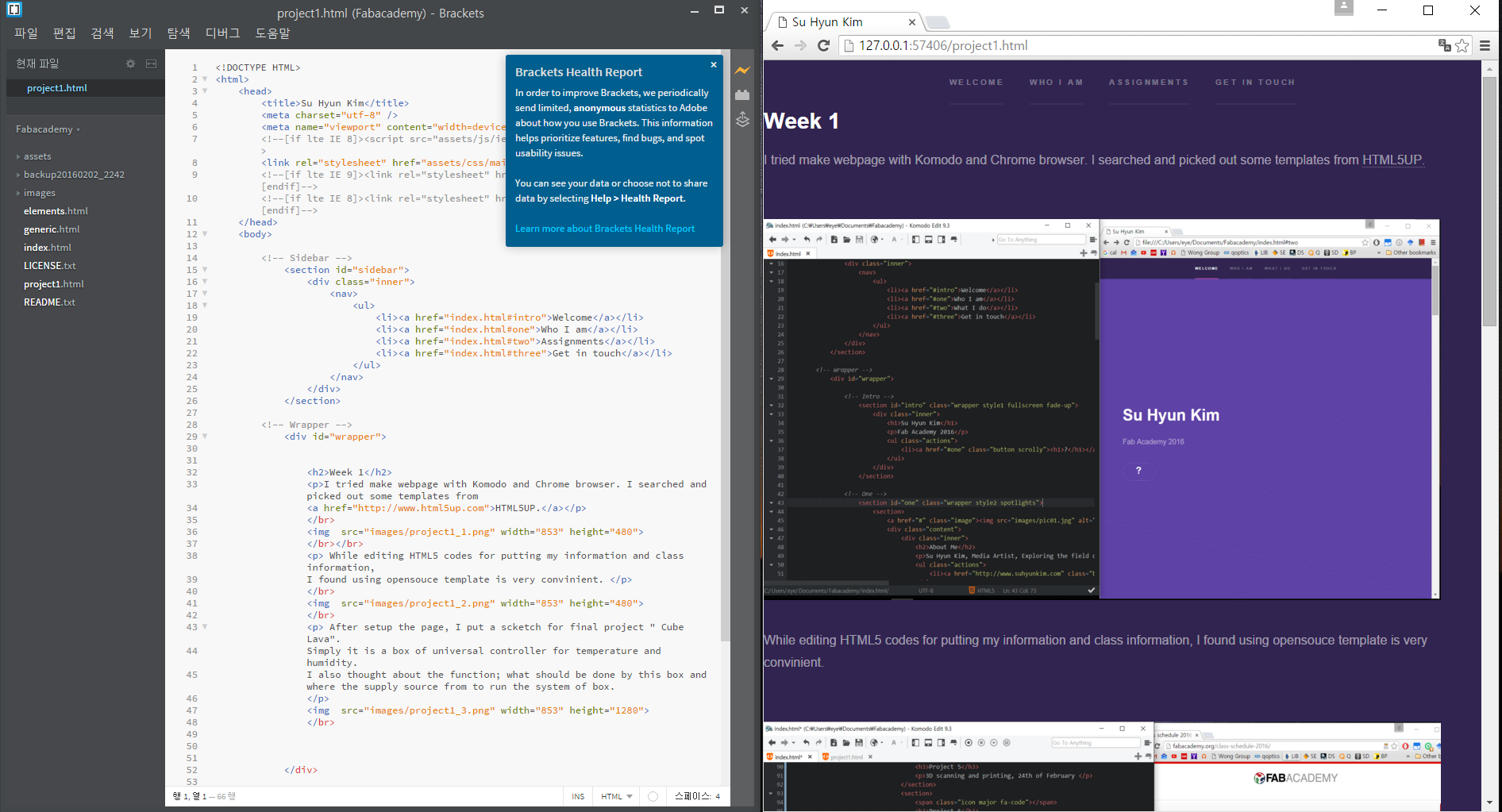Click the Live Preview lightning icon
The image size is (1502, 812).
point(742,71)
